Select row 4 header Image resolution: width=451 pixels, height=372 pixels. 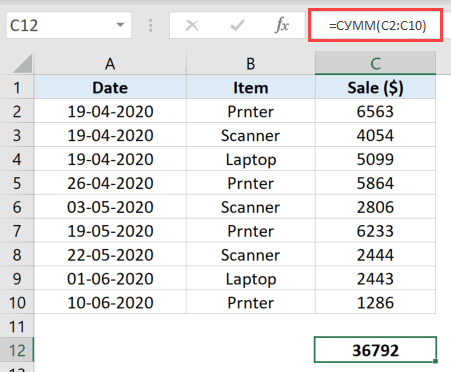[x=17, y=159]
